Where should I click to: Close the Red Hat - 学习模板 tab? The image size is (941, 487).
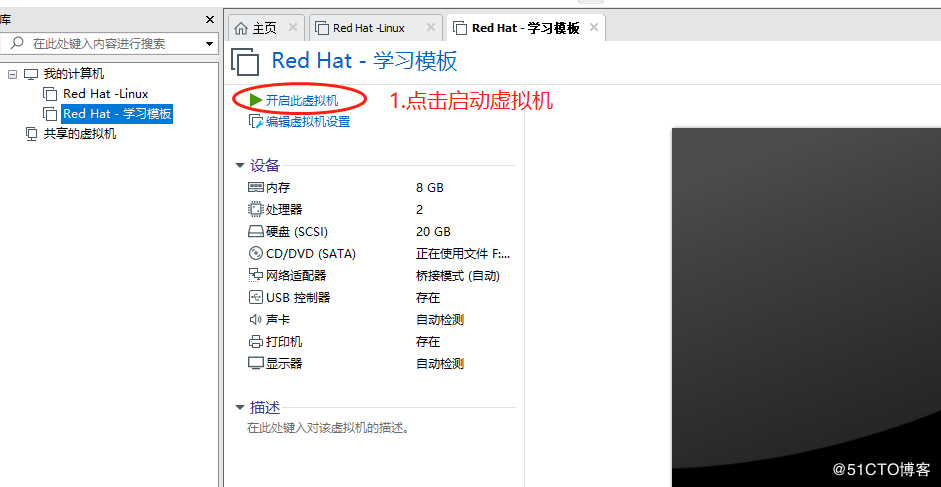[594, 27]
